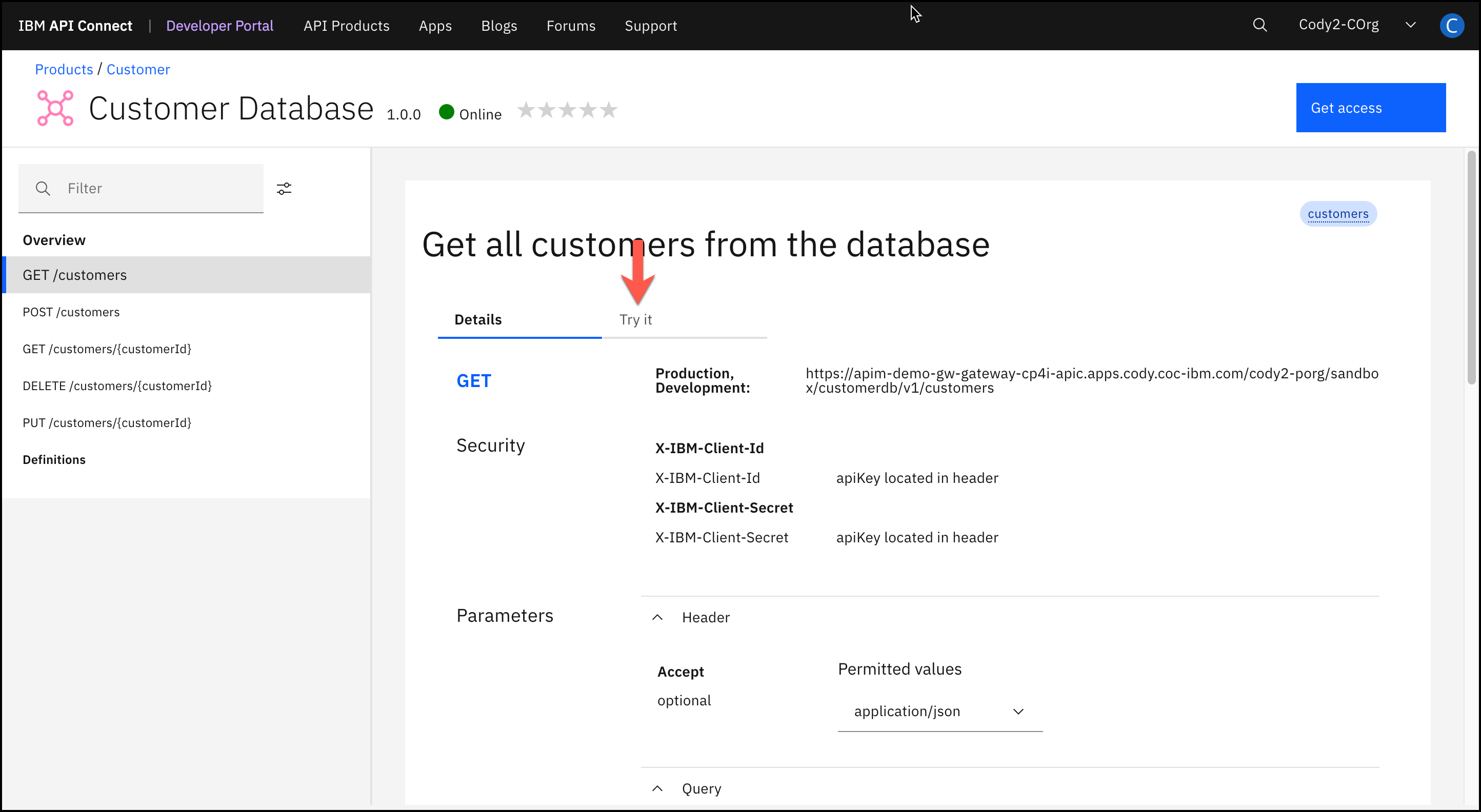Click the IBM API Connect logo icon
The width and height of the screenshot is (1481, 812).
tap(74, 25)
